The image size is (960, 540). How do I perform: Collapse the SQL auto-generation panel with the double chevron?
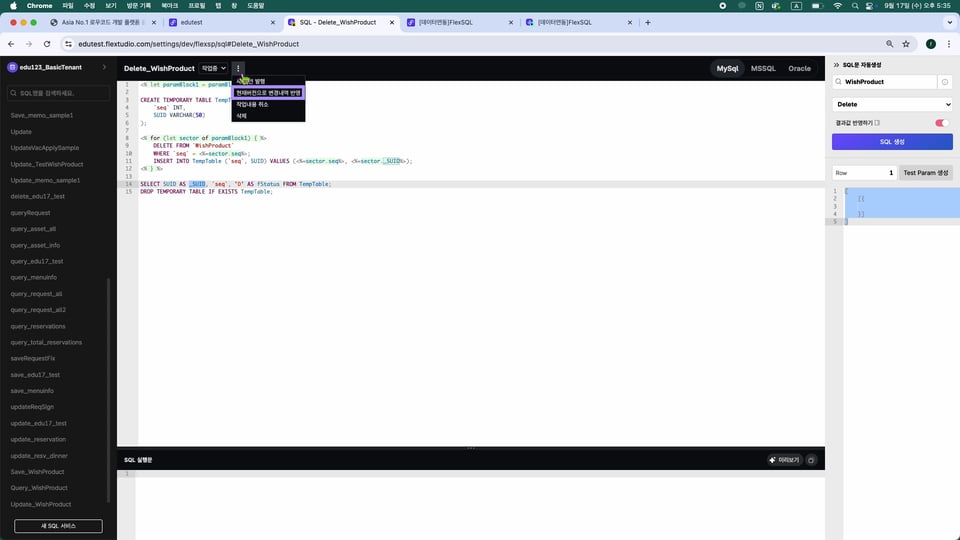[x=836, y=65]
